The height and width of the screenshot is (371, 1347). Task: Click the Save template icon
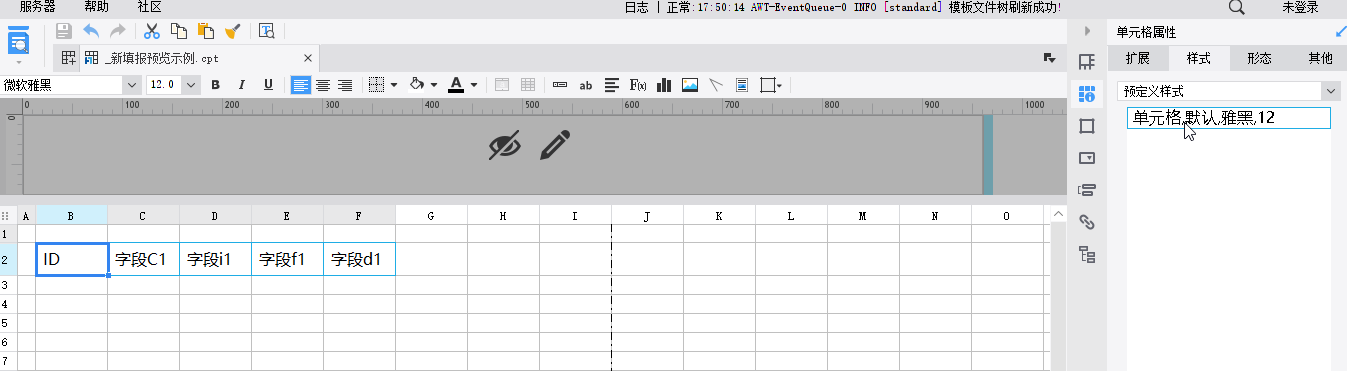tap(64, 31)
